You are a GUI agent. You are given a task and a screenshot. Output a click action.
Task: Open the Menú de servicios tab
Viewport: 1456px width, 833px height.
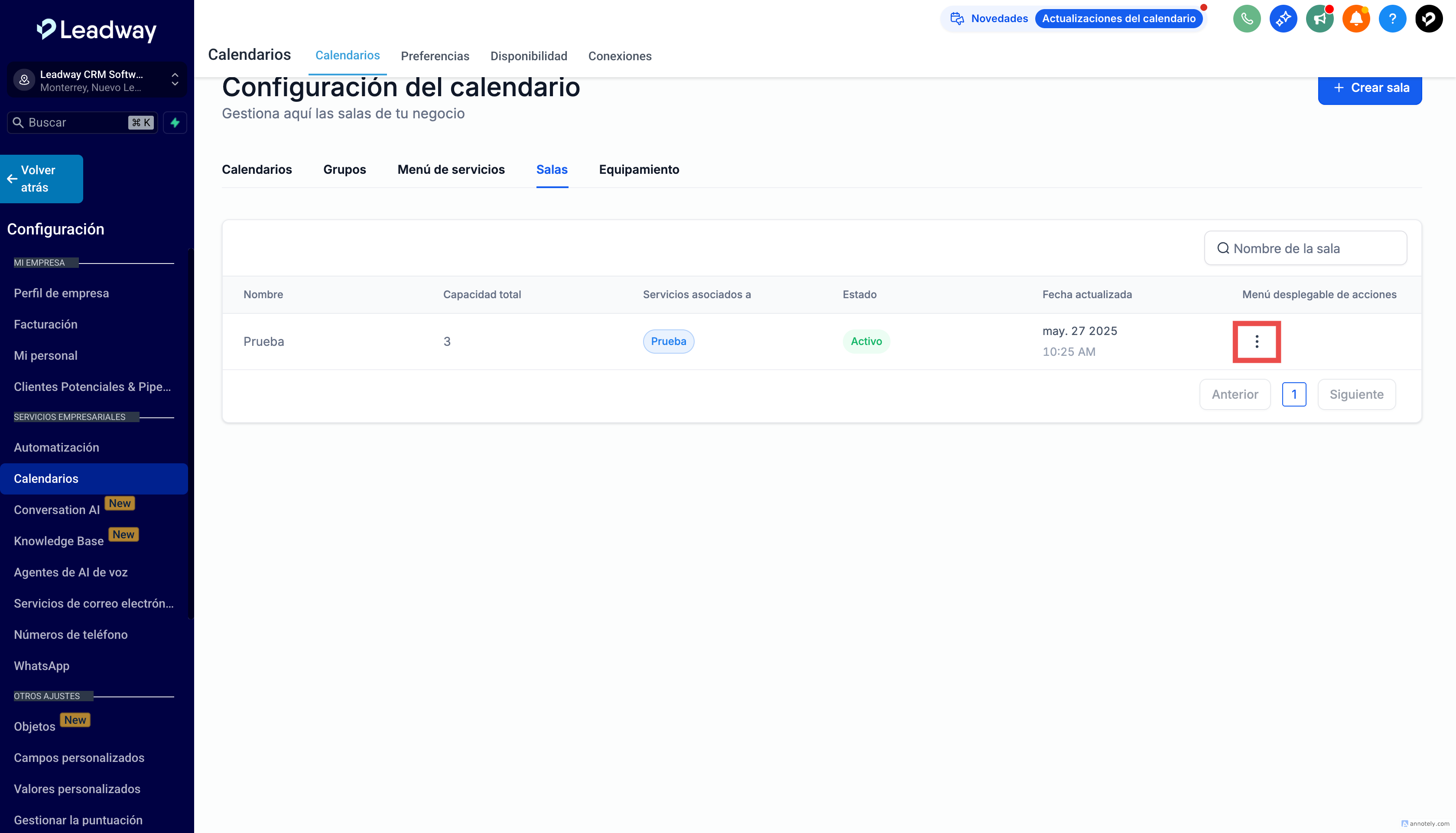coord(451,169)
